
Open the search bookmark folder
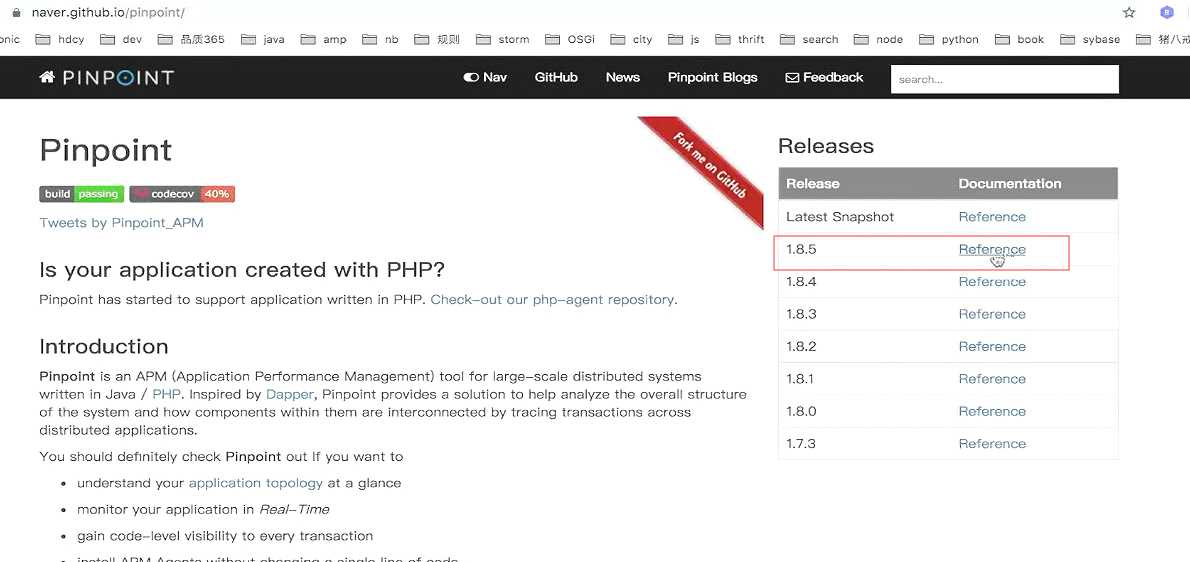pyautogui.click(x=809, y=39)
